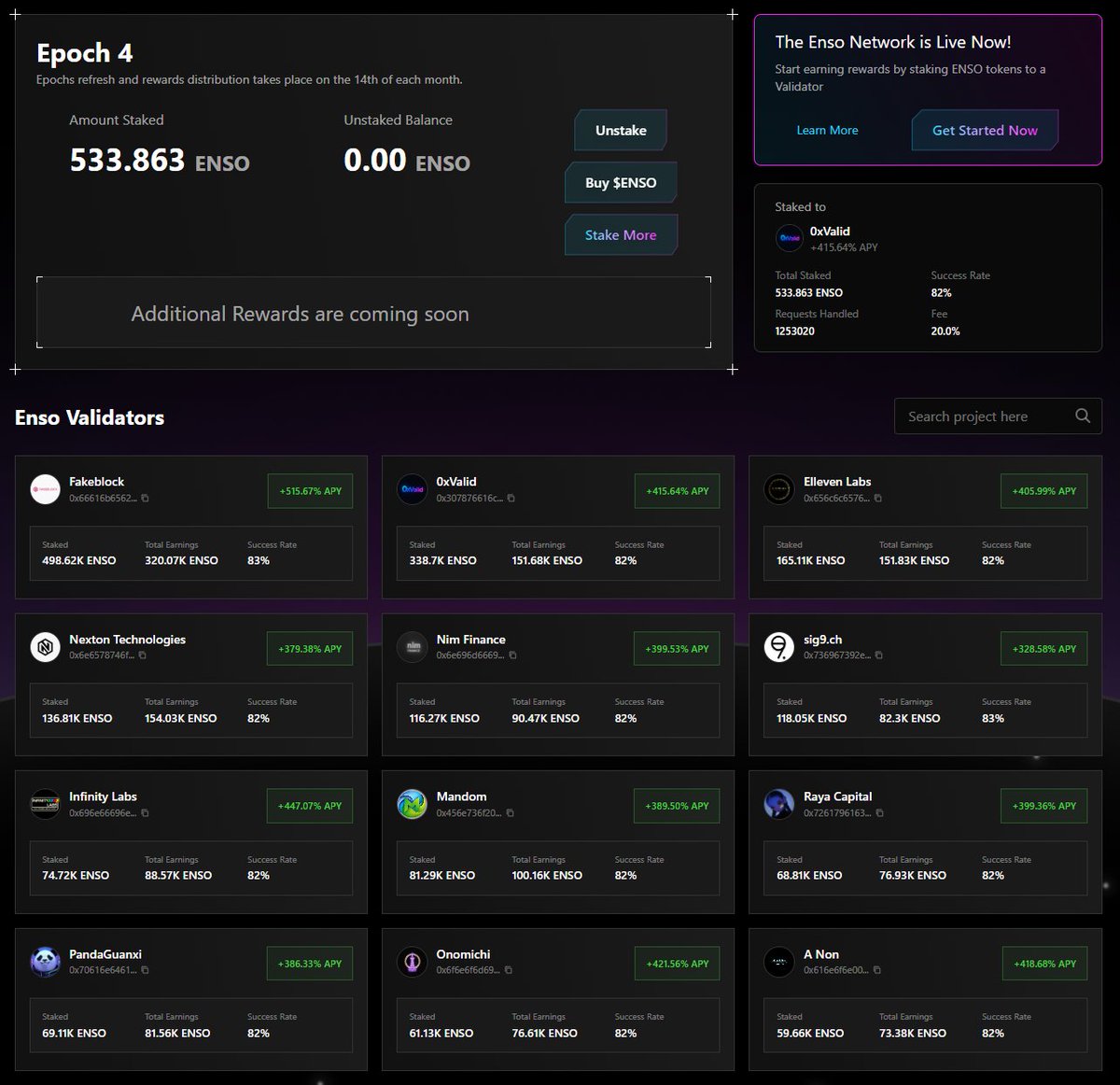Click the 498.62K ENSO staked value on Fakeblock
Image resolution: width=1120 pixels, height=1085 pixels.
pyautogui.click(x=79, y=560)
